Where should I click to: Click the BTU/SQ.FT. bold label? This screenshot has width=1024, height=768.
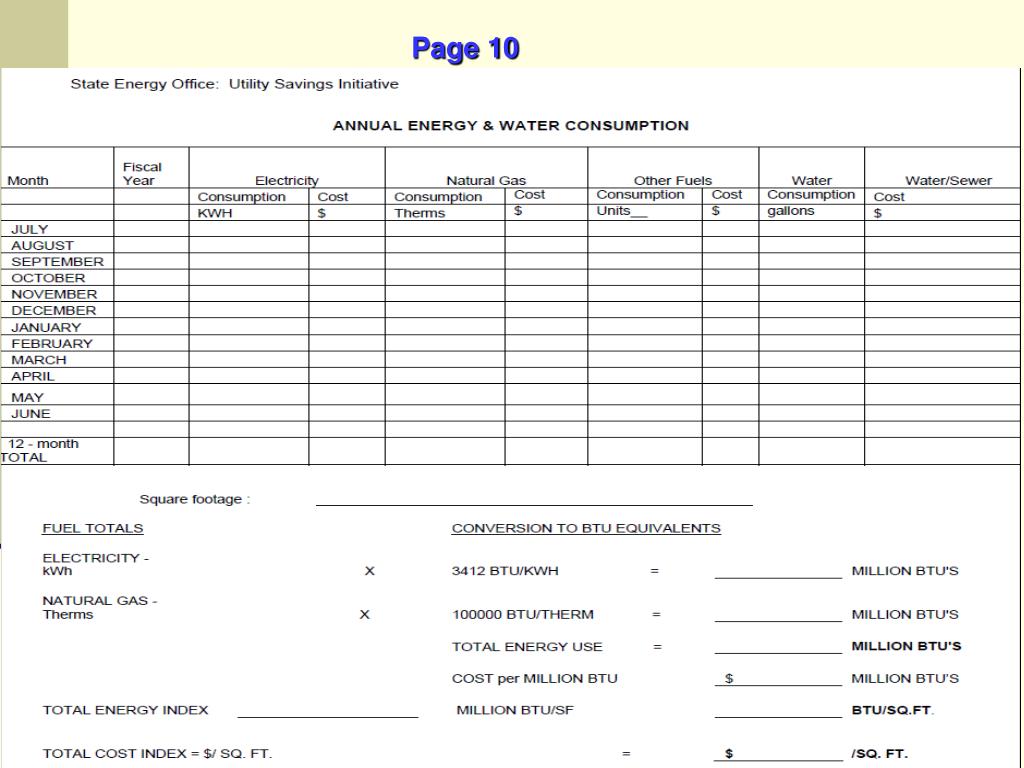893,711
